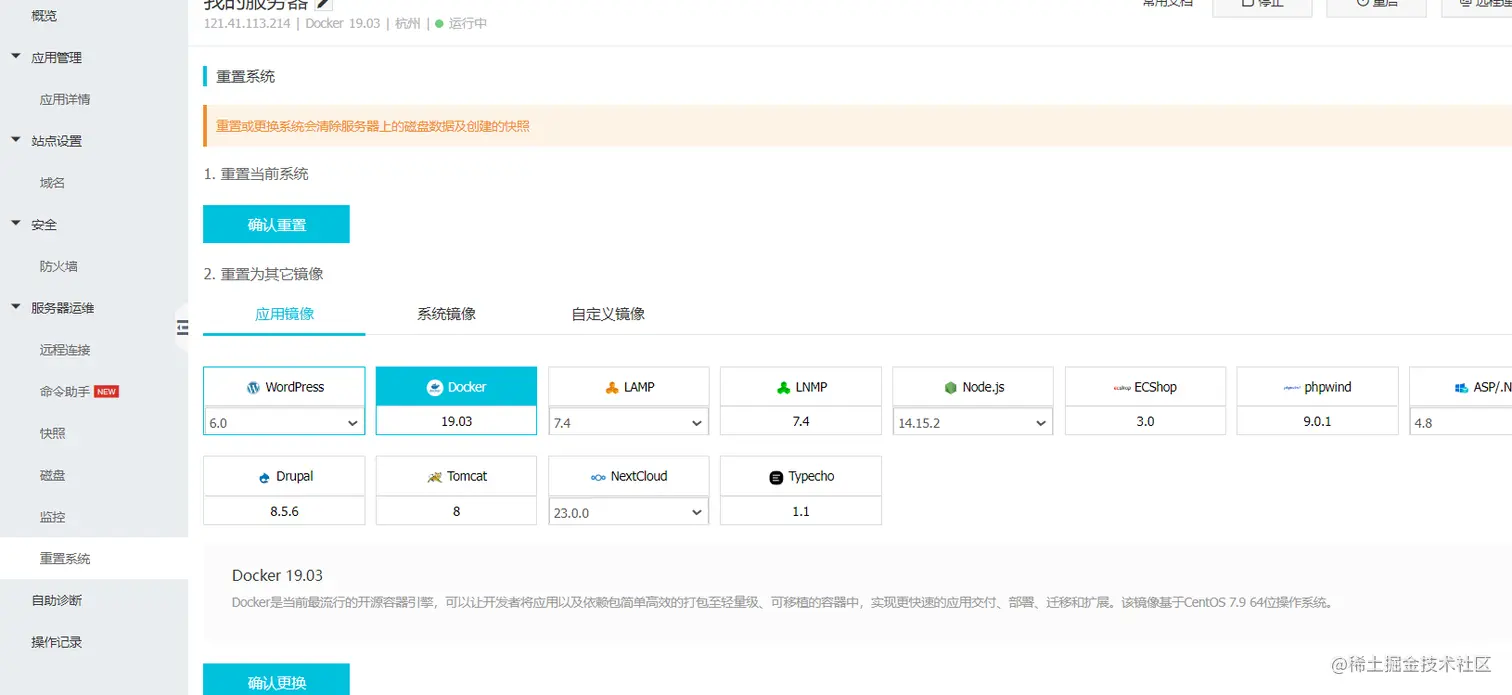Click the Drupal 8.5.6 version value
Viewport: 1512px width, 695px height.
pos(284,511)
